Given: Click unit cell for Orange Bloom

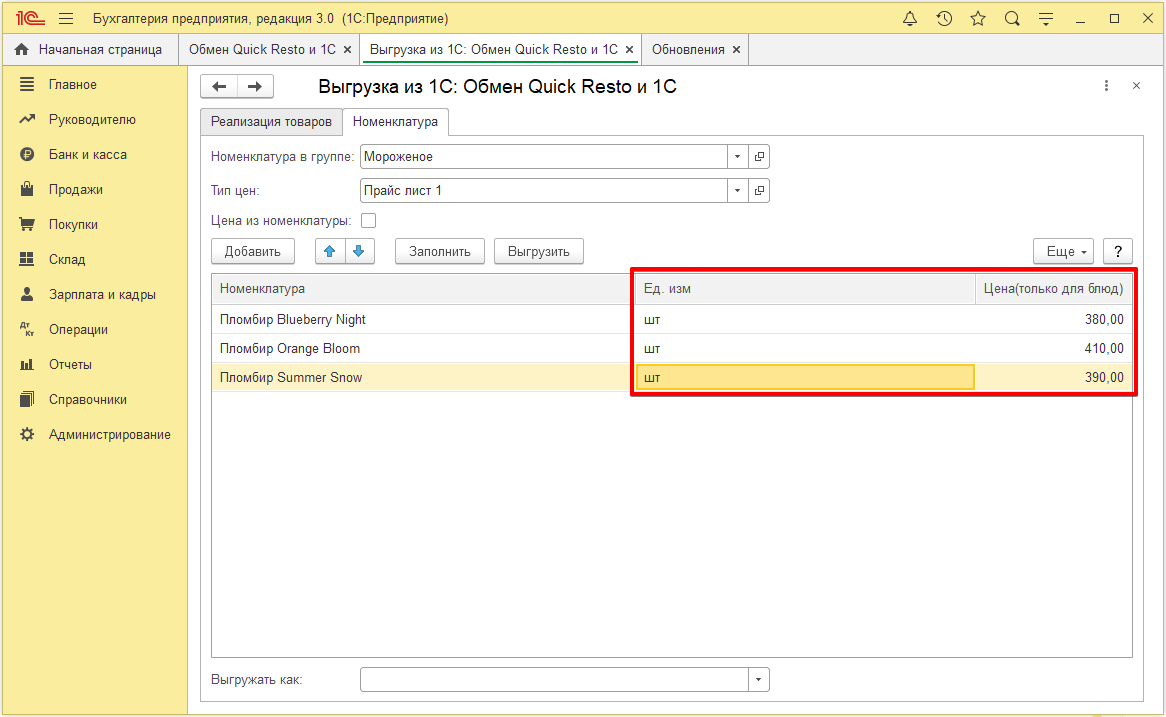Looking at the screenshot, I should click(x=805, y=349).
